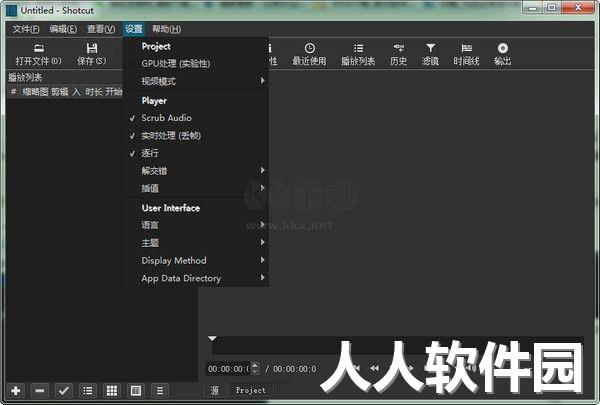The height and width of the screenshot is (405, 600).
Task: Save project with 保存 icon
Action: pyautogui.click(x=91, y=54)
